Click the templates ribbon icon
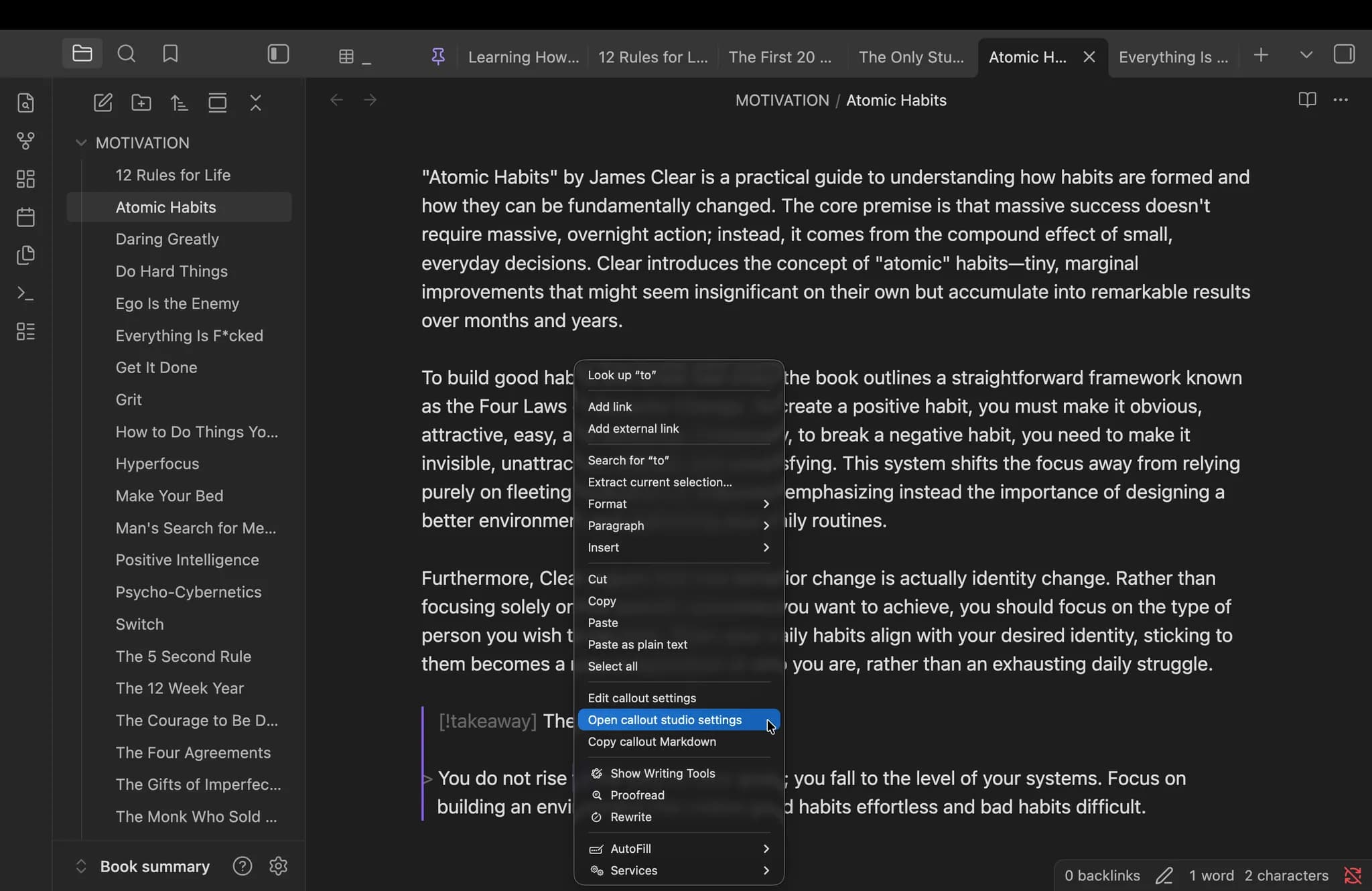Image resolution: width=1372 pixels, height=891 pixels. click(25, 255)
